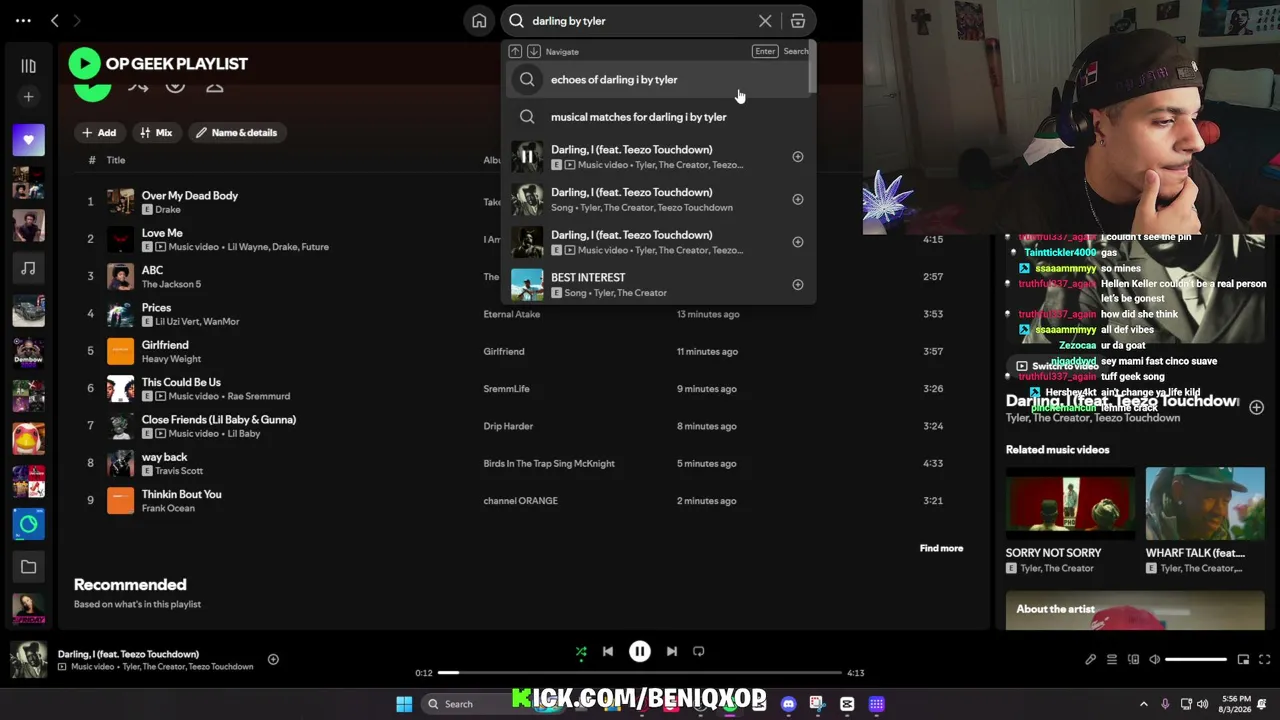1280x720 pixels.
Task: Click the Add button under the playlist header
Action: (99, 132)
